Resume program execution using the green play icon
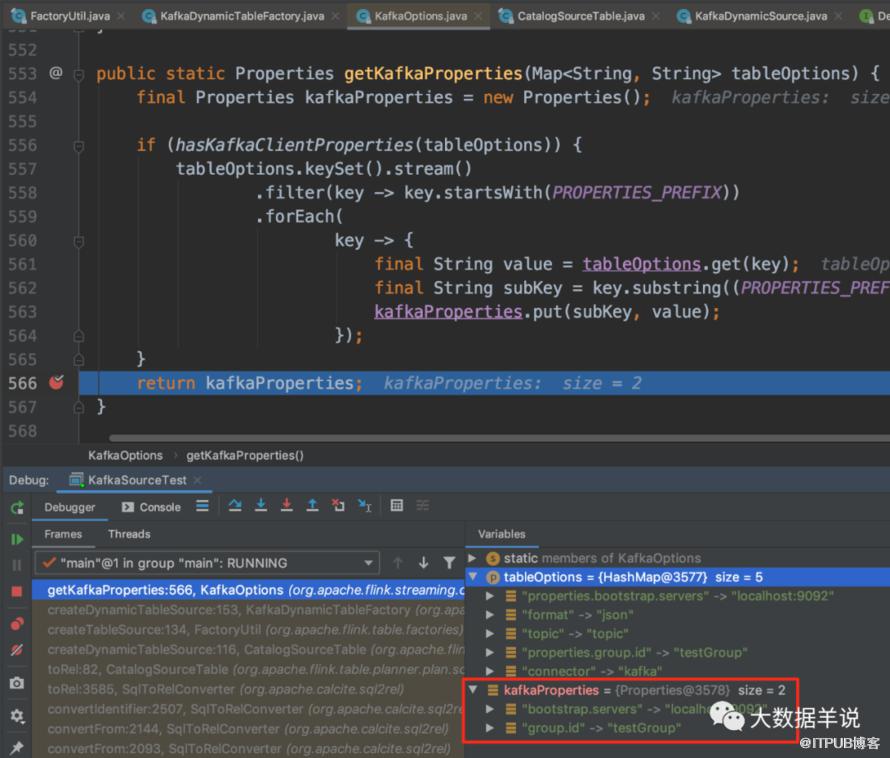 (x=17, y=539)
